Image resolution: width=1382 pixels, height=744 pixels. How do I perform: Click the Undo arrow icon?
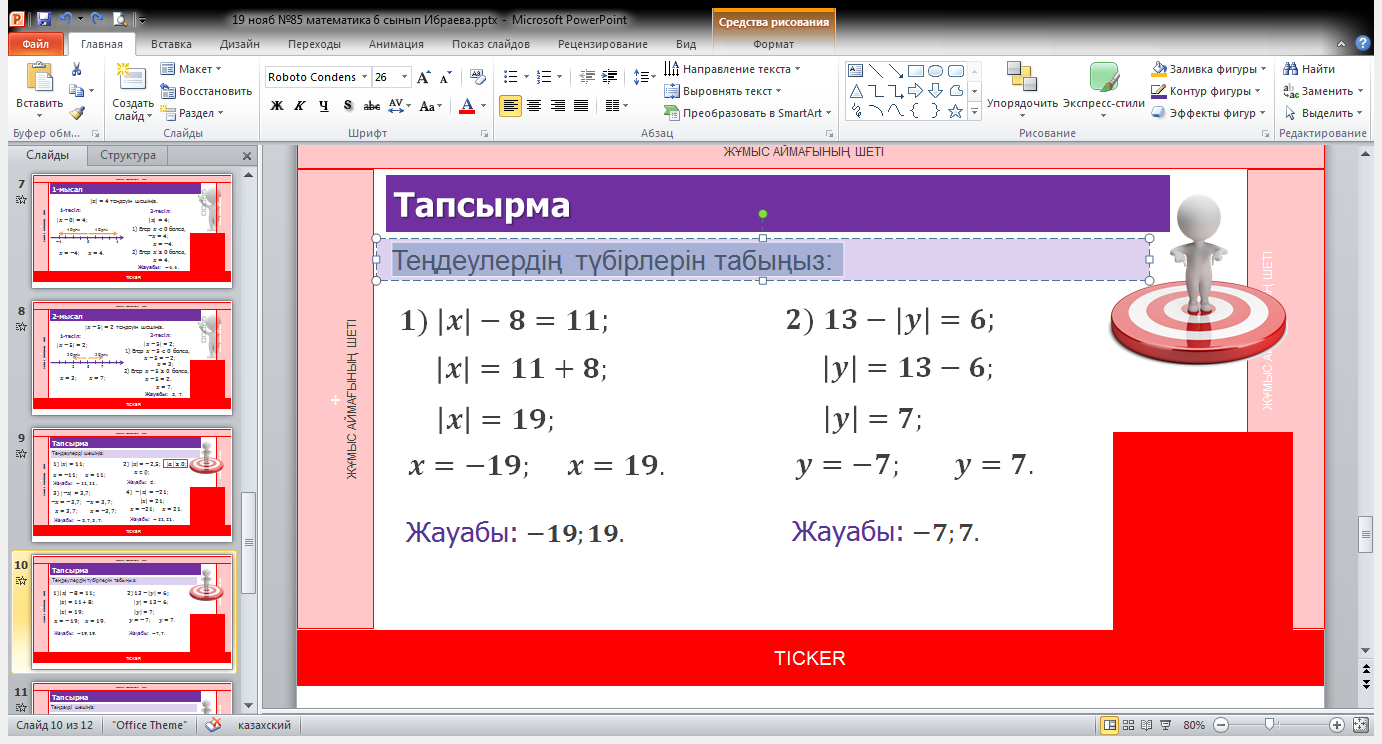66,19
